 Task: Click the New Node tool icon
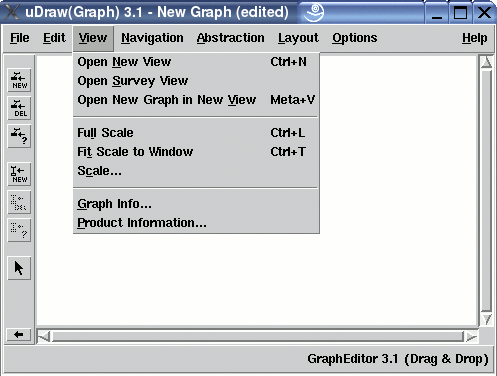[x=19, y=80]
